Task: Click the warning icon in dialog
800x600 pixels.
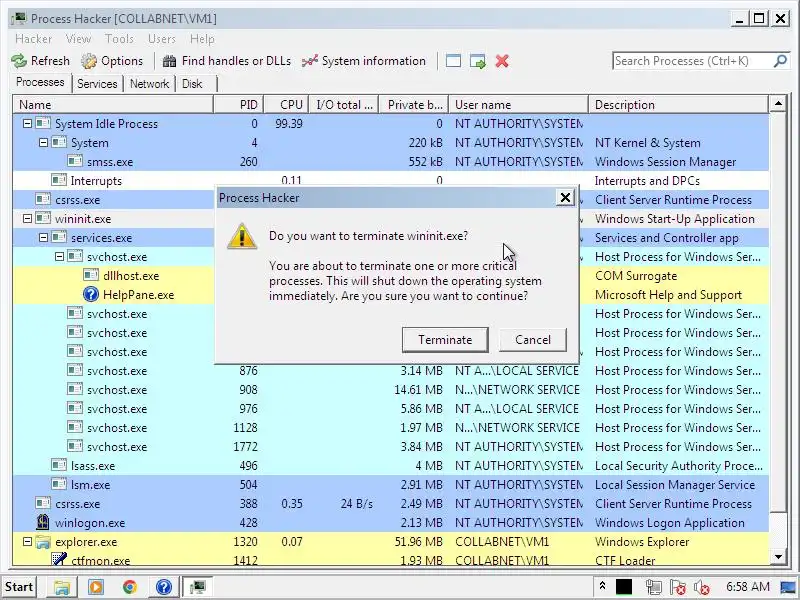Action: point(242,236)
